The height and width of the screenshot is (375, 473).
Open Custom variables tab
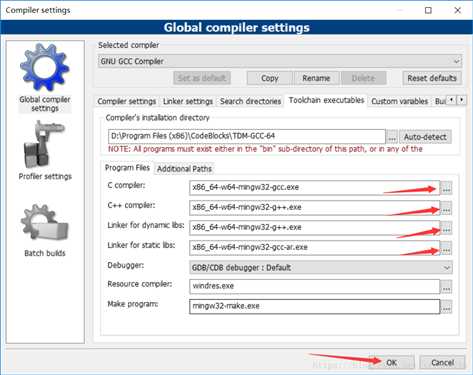399,101
